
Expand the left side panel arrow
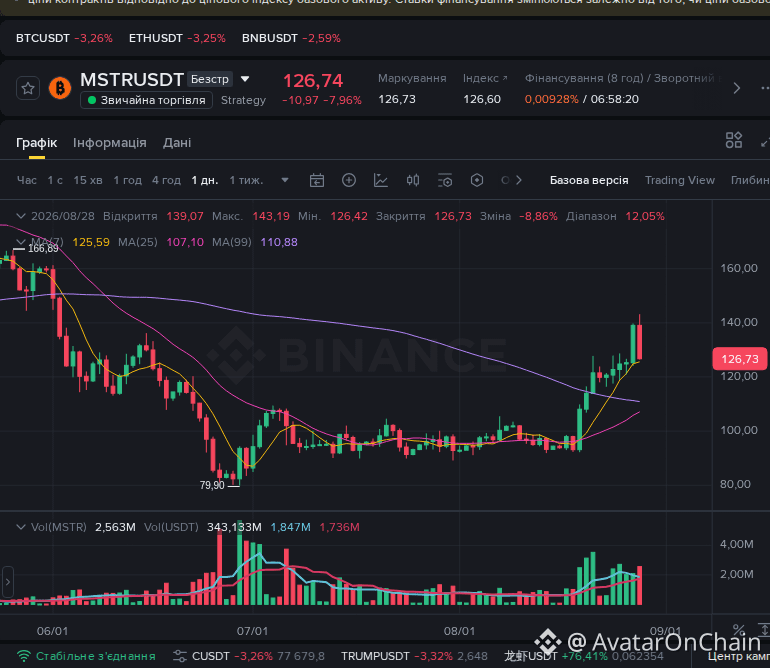(x=7, y=582)
